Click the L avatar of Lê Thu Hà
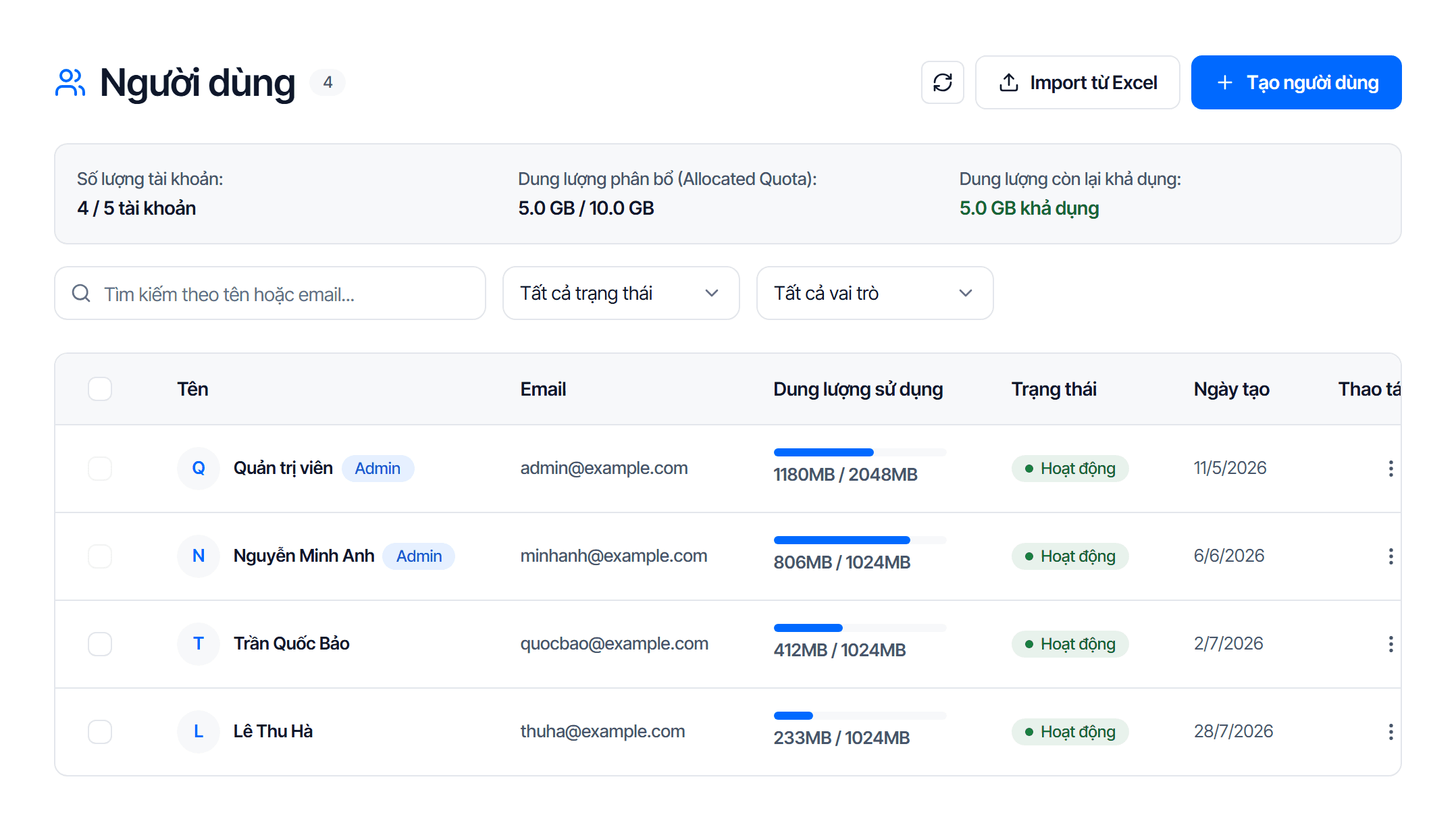The height and width of the screenshot is (819, 1456). [199, 732]
